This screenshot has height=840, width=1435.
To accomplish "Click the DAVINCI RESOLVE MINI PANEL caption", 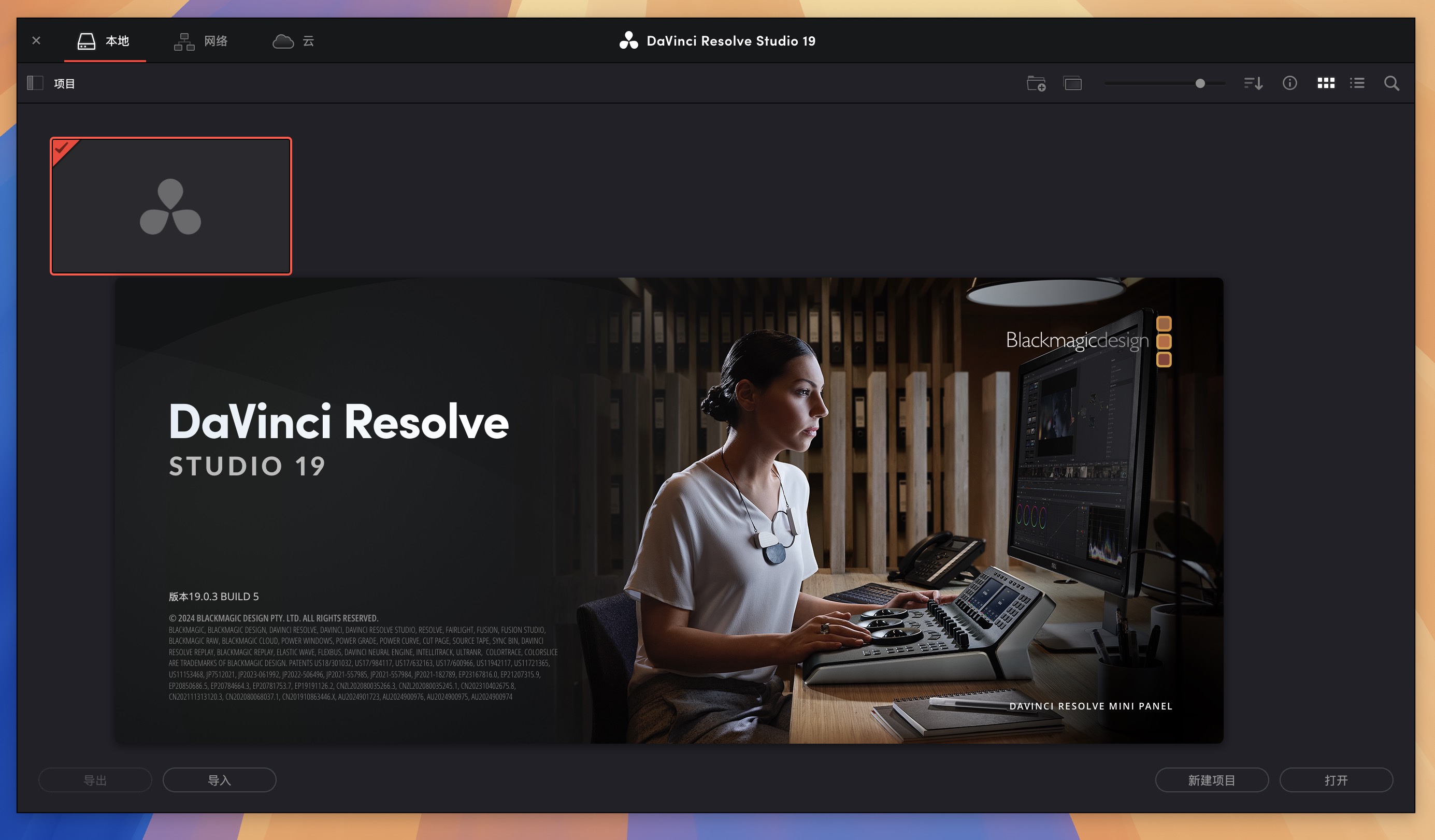I will (1090, 706).
